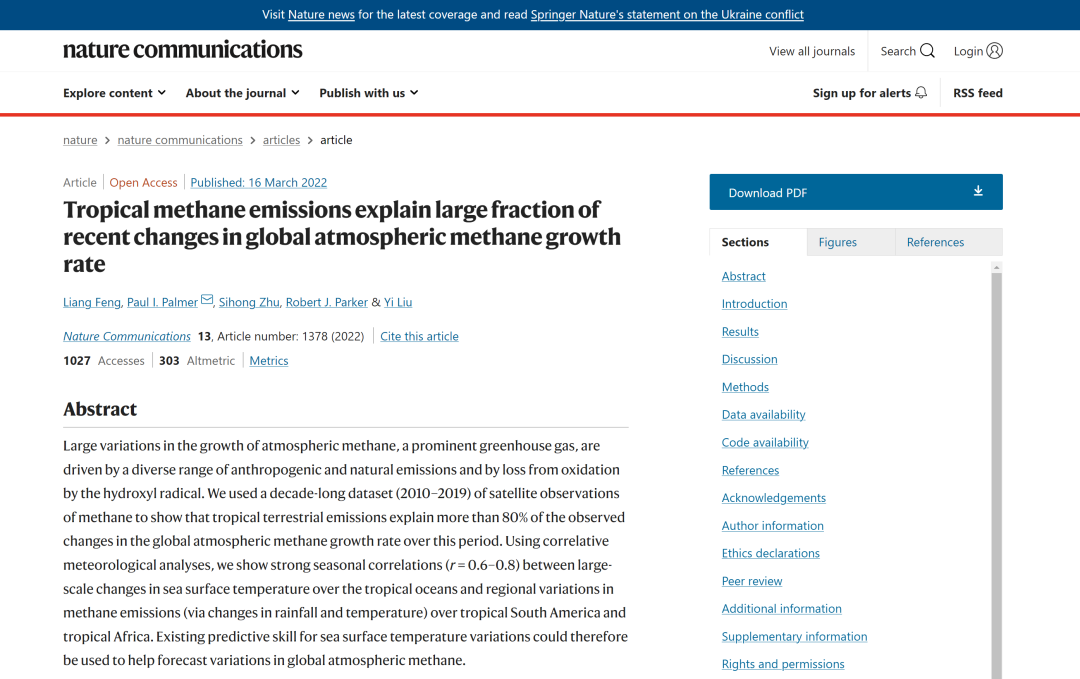This screenshot has height=679, width=1080.
Task: Jump to the Discussion section
Action: [x=749, y=359]
